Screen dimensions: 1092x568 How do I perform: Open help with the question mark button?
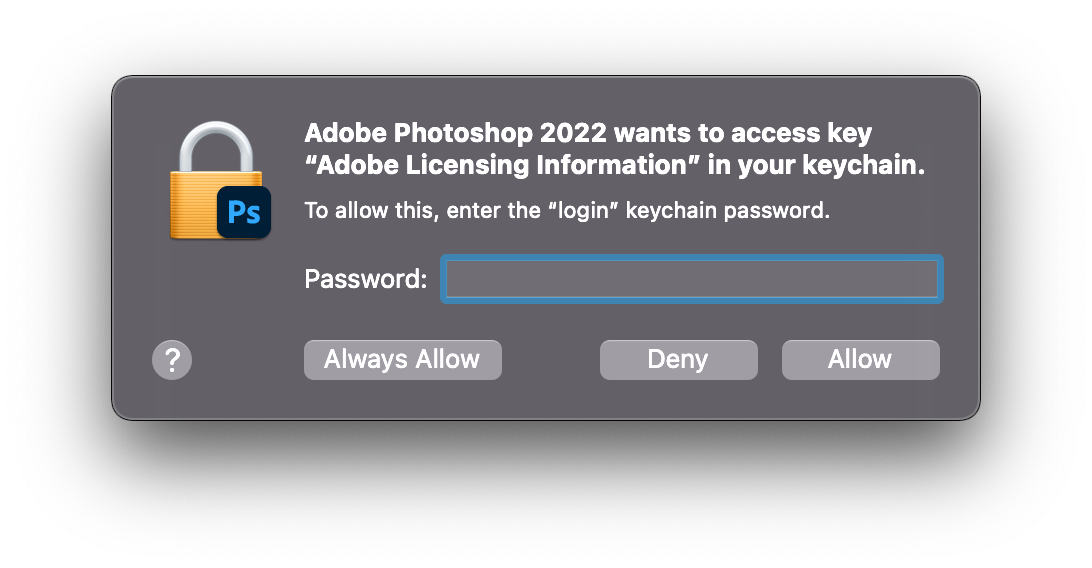(172, 360)
